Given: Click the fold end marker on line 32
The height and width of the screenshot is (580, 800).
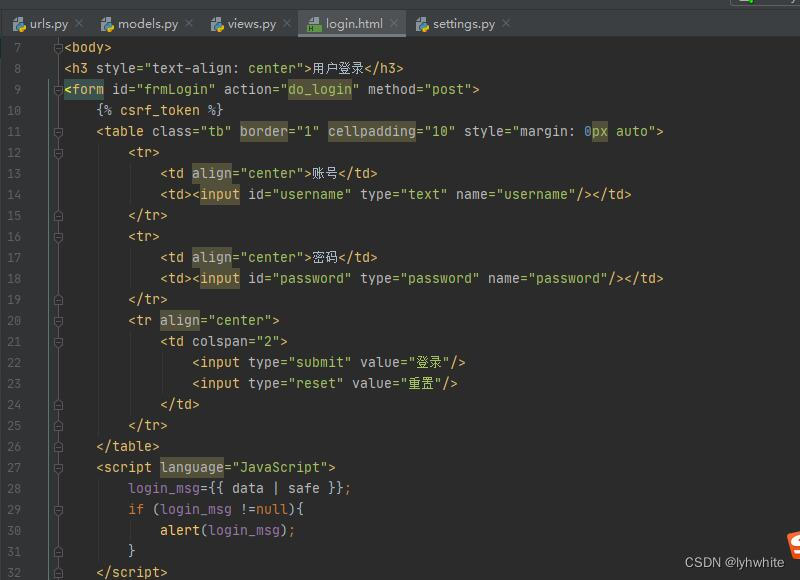Looking at the screenshot, I should click(58, 573).
